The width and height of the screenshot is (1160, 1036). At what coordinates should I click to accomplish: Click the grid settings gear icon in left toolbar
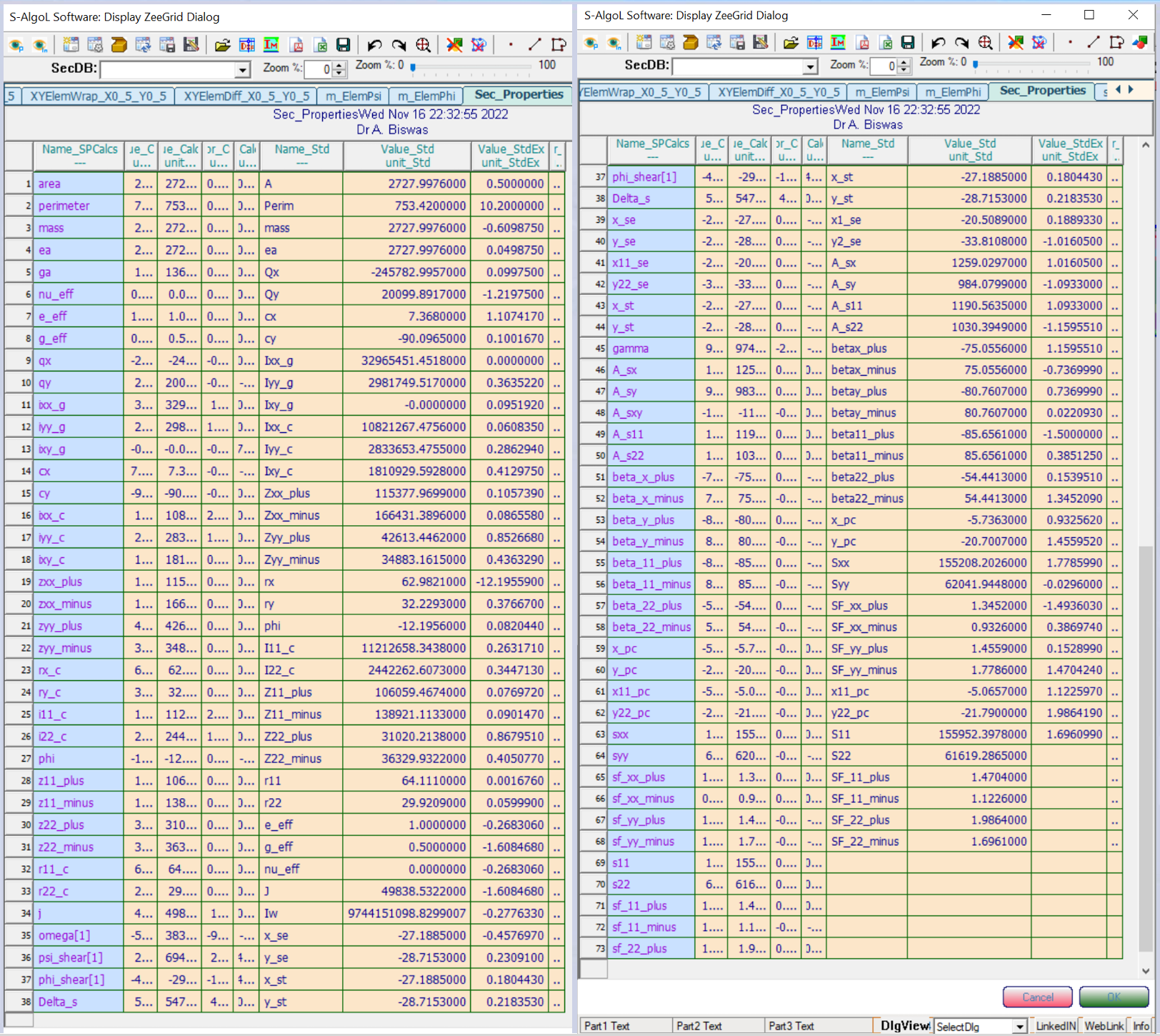(x=95, y=45)
